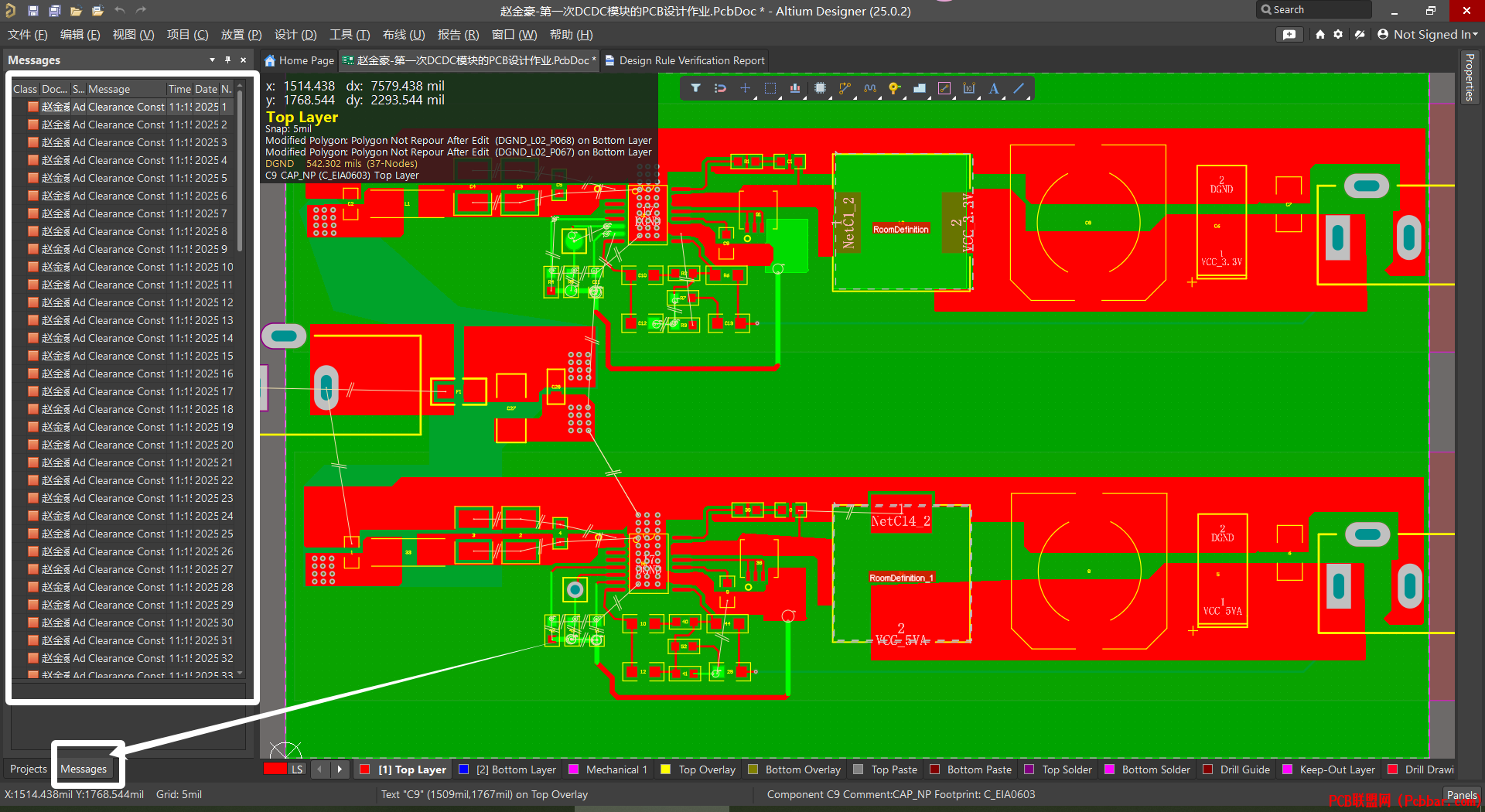Open the 编辑 (E) menu
Viewport: 1485px width, 812px height.
pyautogui.click(x=80, y=35)
